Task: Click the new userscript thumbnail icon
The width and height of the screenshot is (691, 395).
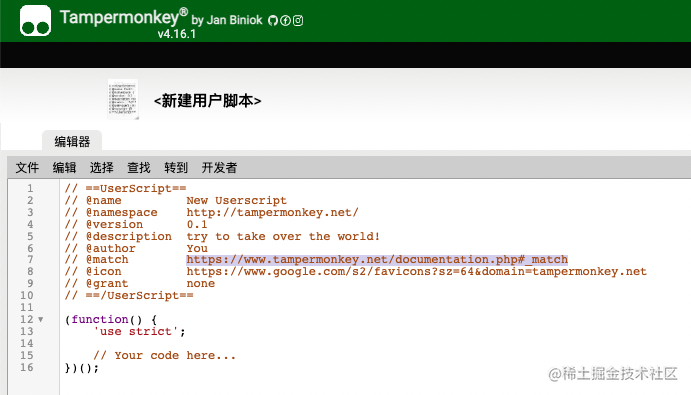Action: click(x=123, y=99)
